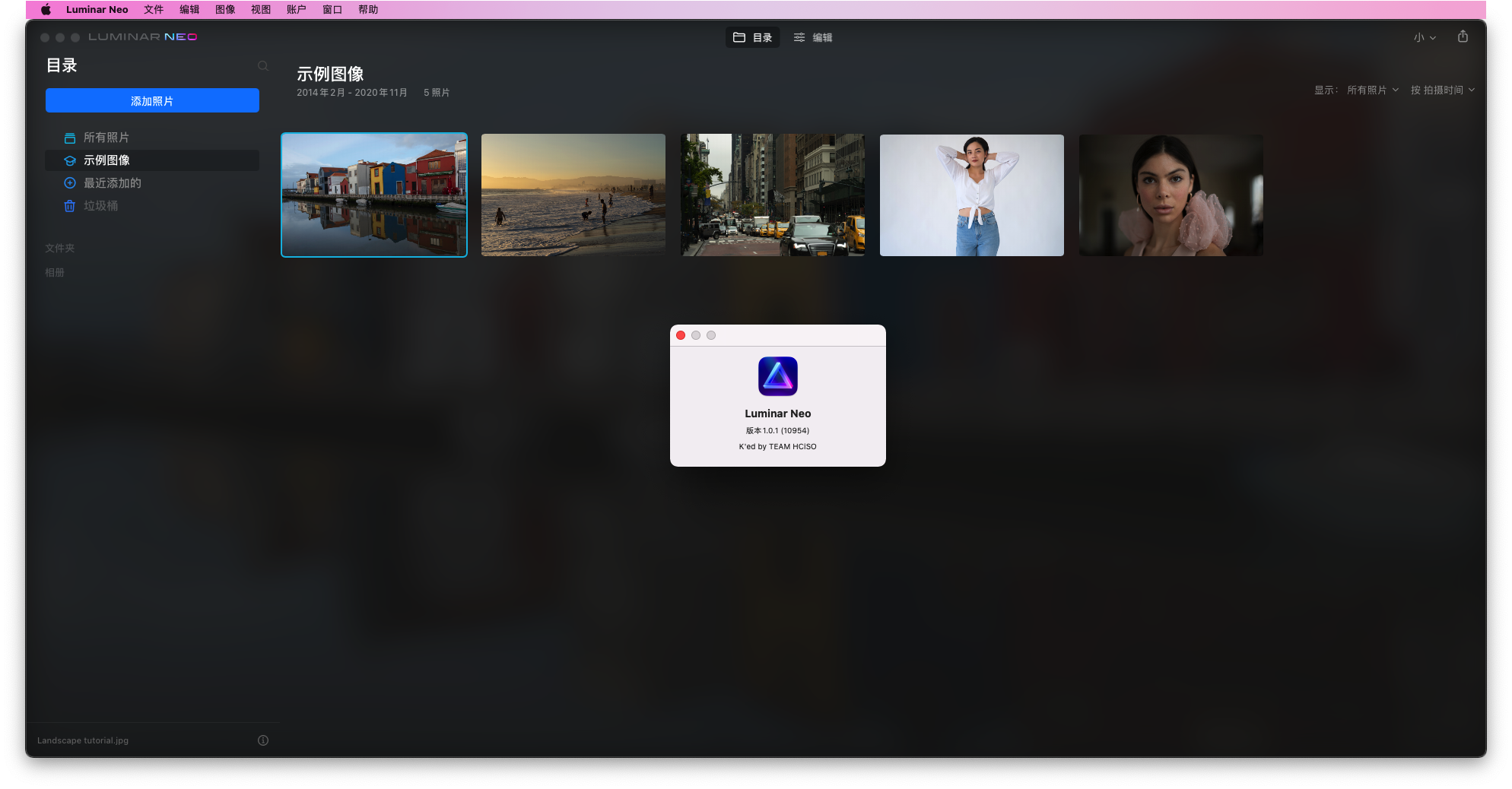Select the 示例图像 sidebar item

click(106, 160)
